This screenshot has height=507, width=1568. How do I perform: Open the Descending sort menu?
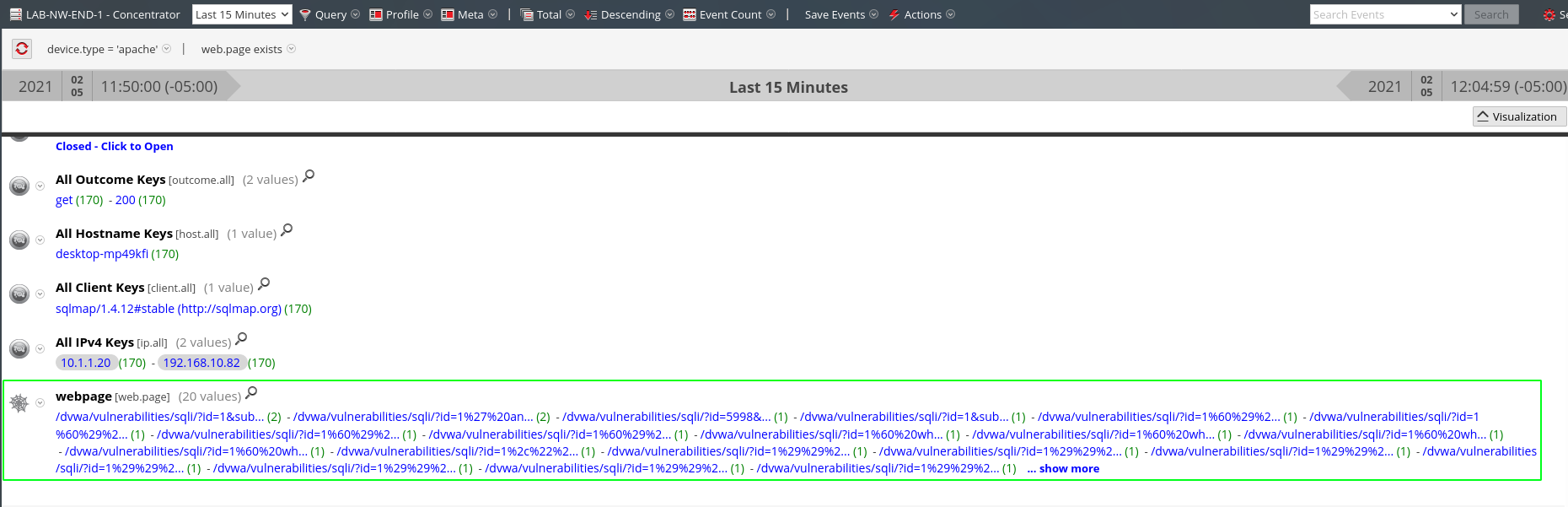[629, 14]
